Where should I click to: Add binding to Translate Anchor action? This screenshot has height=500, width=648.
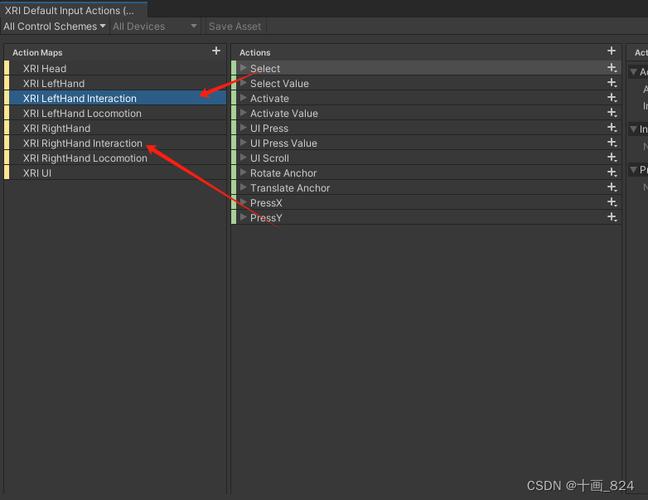(x=612, y=187)
